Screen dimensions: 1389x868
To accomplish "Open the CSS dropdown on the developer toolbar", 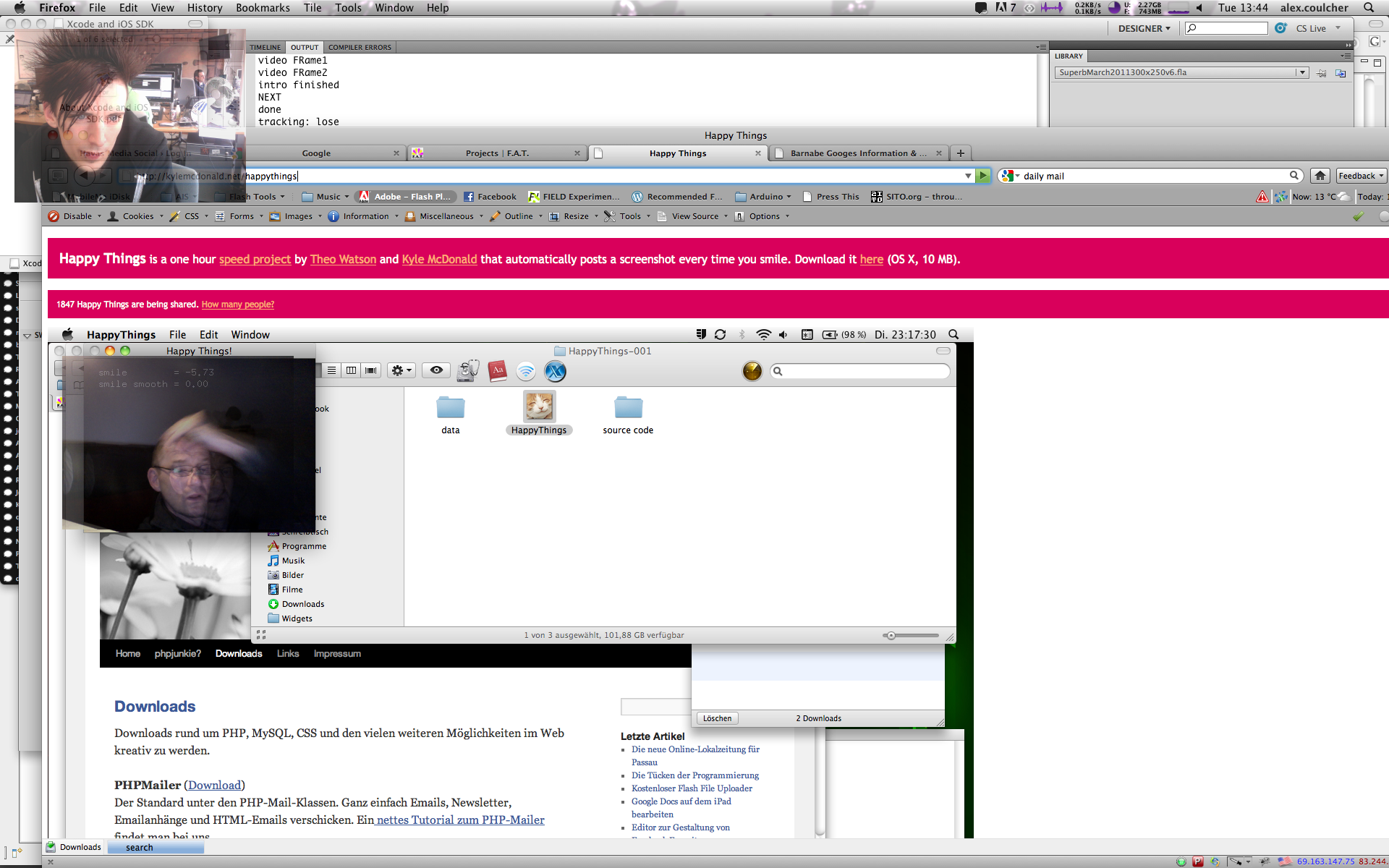I will pyautogui.click(x=190, y=216).
